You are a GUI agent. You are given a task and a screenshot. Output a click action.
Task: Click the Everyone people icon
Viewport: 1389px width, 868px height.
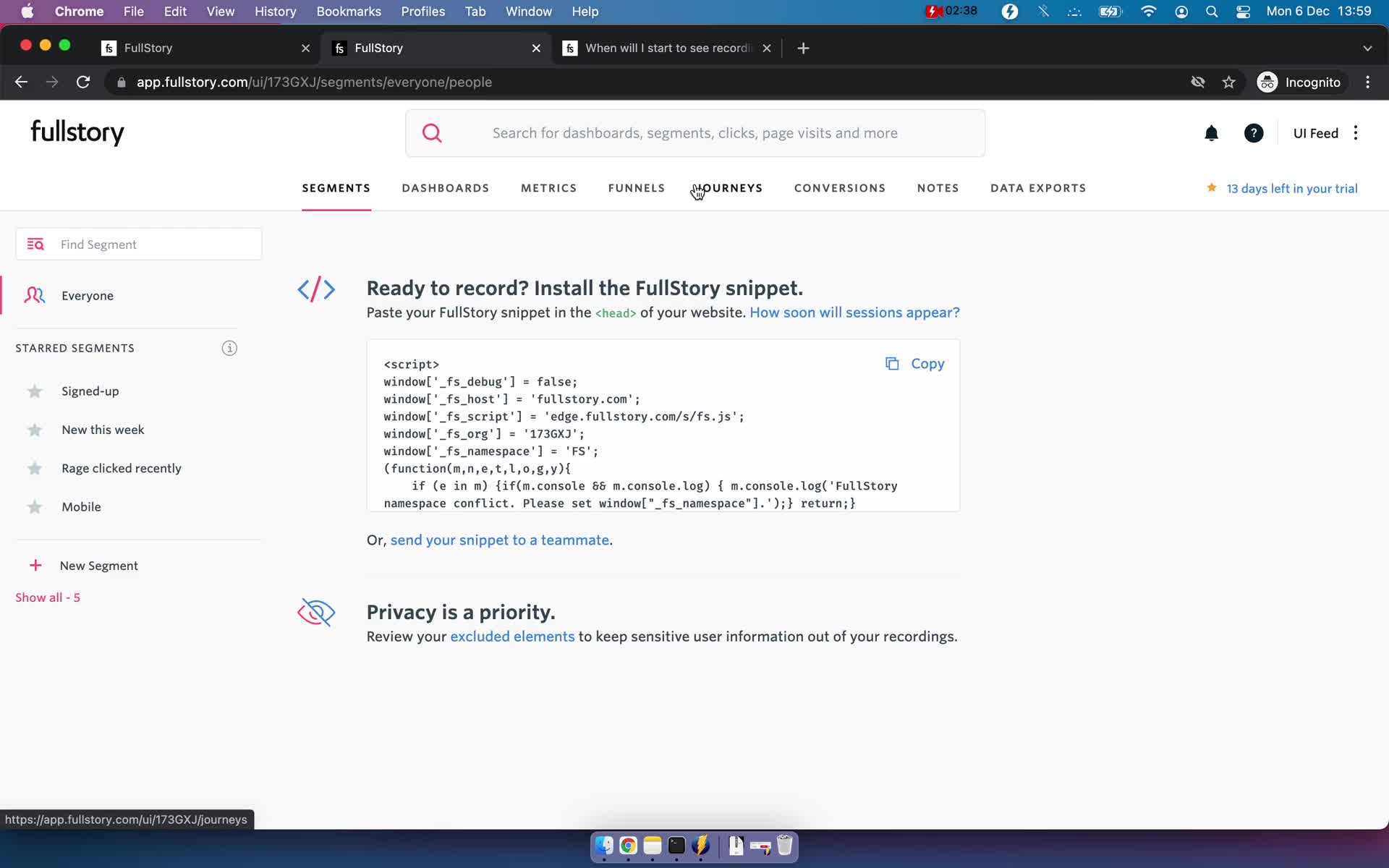(34, 295)
